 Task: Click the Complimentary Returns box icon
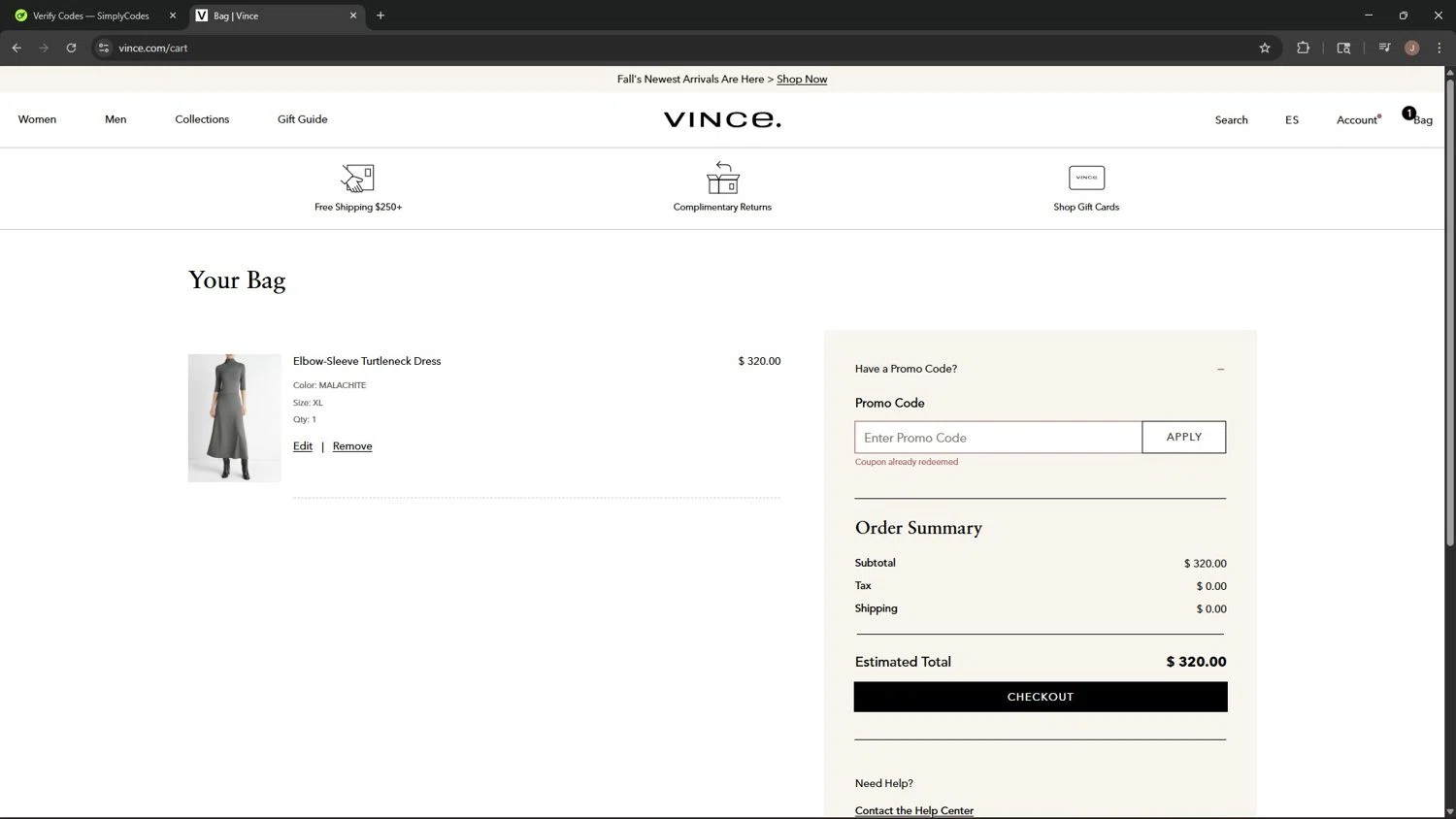[722, 178]
